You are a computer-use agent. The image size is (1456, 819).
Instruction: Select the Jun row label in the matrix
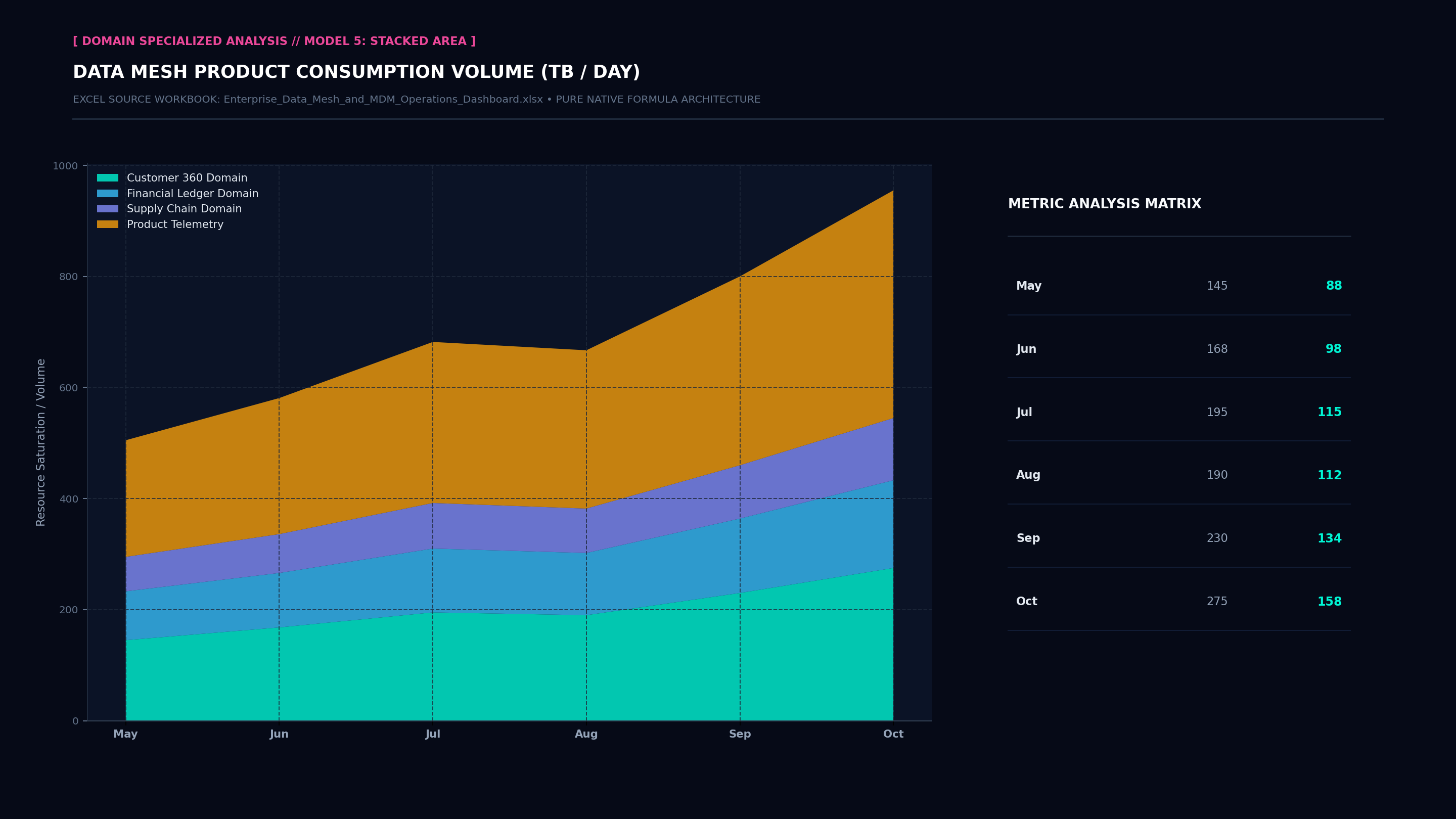(x=1026, y=349)
